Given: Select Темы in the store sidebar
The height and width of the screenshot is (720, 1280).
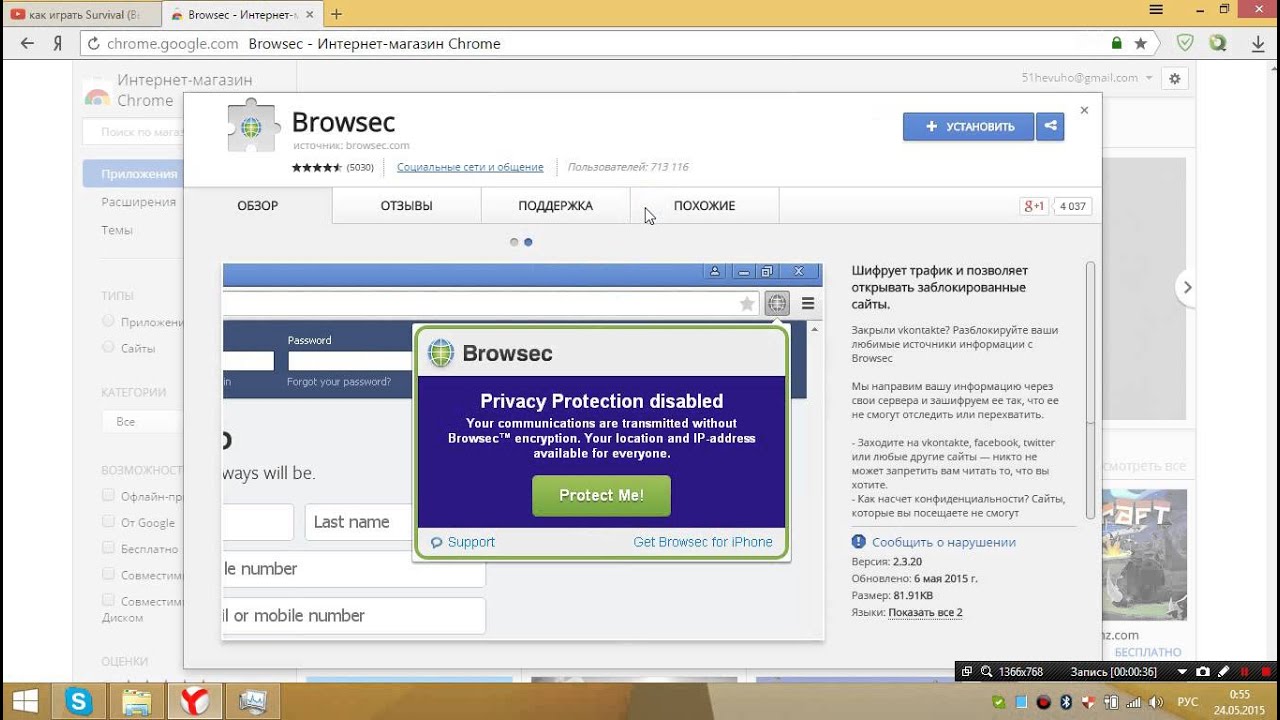Looking at the screenshot, I should coord(117,230).
